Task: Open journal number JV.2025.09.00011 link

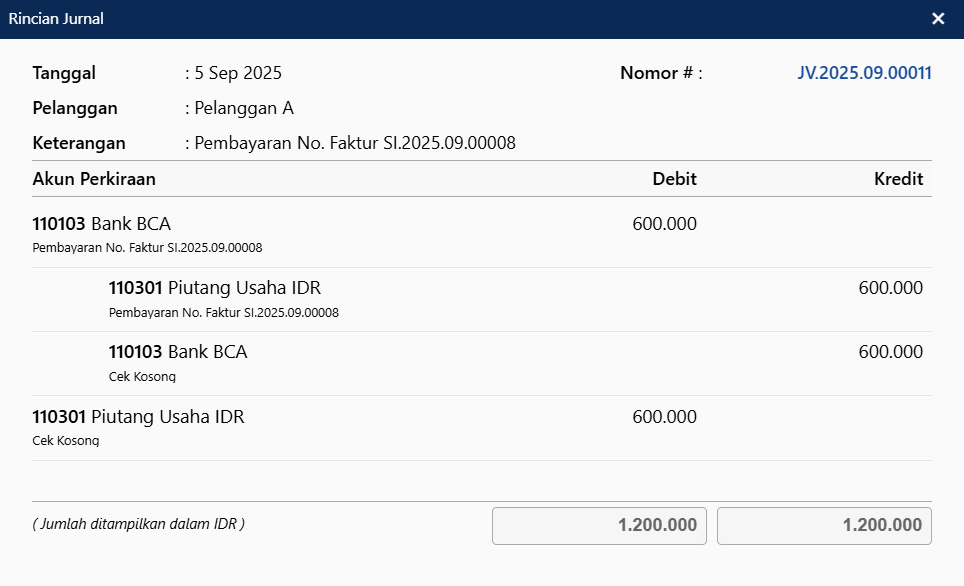Action: click(864, 73)
